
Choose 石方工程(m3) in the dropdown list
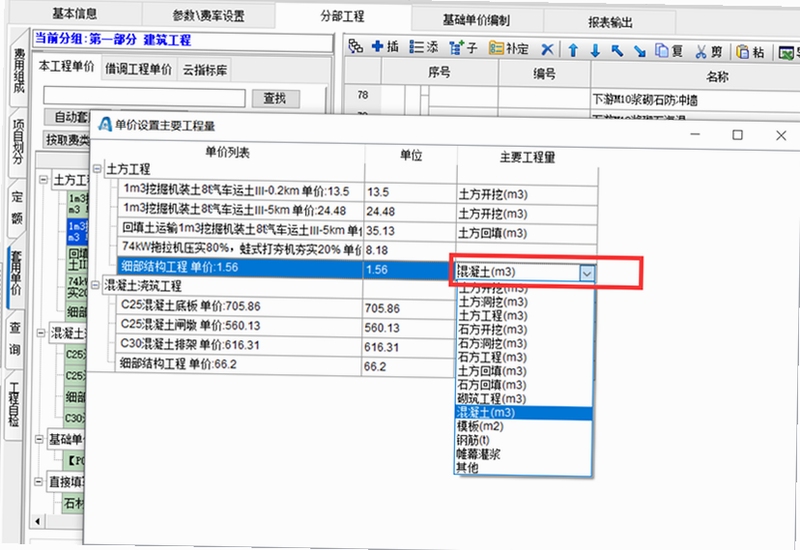coord(523,357)
